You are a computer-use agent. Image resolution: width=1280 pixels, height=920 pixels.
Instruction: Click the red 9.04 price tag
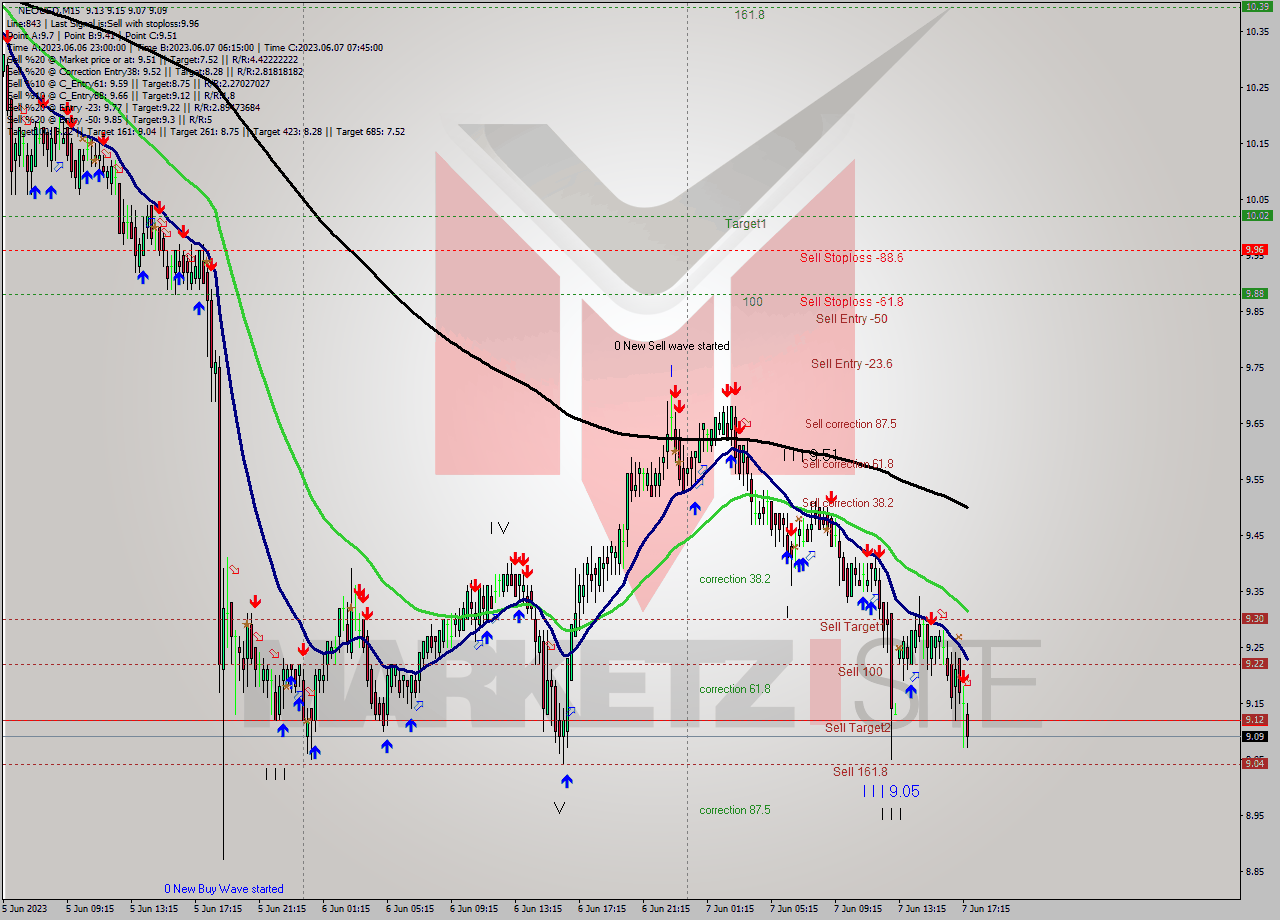[1255, 763]
